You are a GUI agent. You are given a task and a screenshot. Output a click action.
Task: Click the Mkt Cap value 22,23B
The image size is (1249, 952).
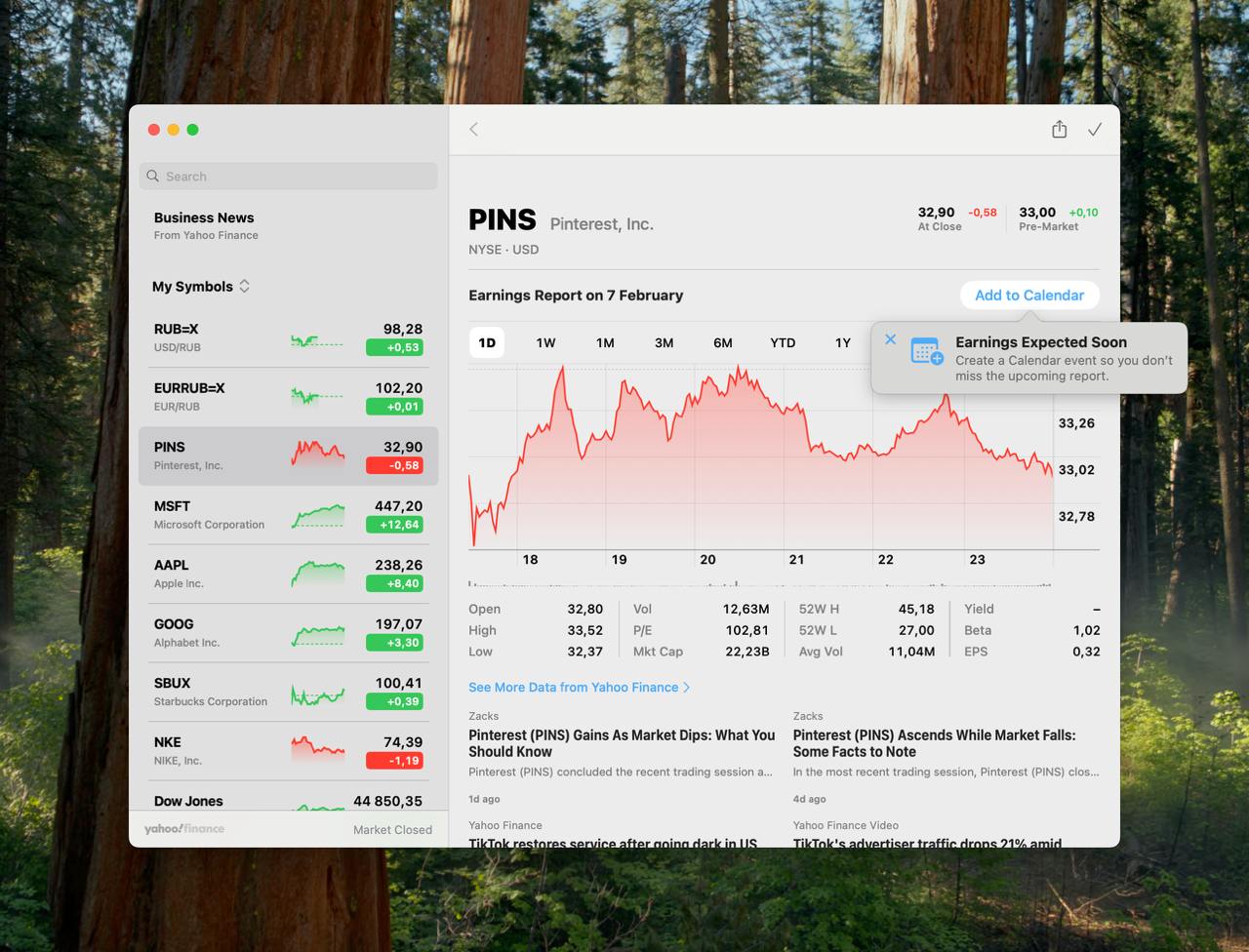(x=747, y=652)
